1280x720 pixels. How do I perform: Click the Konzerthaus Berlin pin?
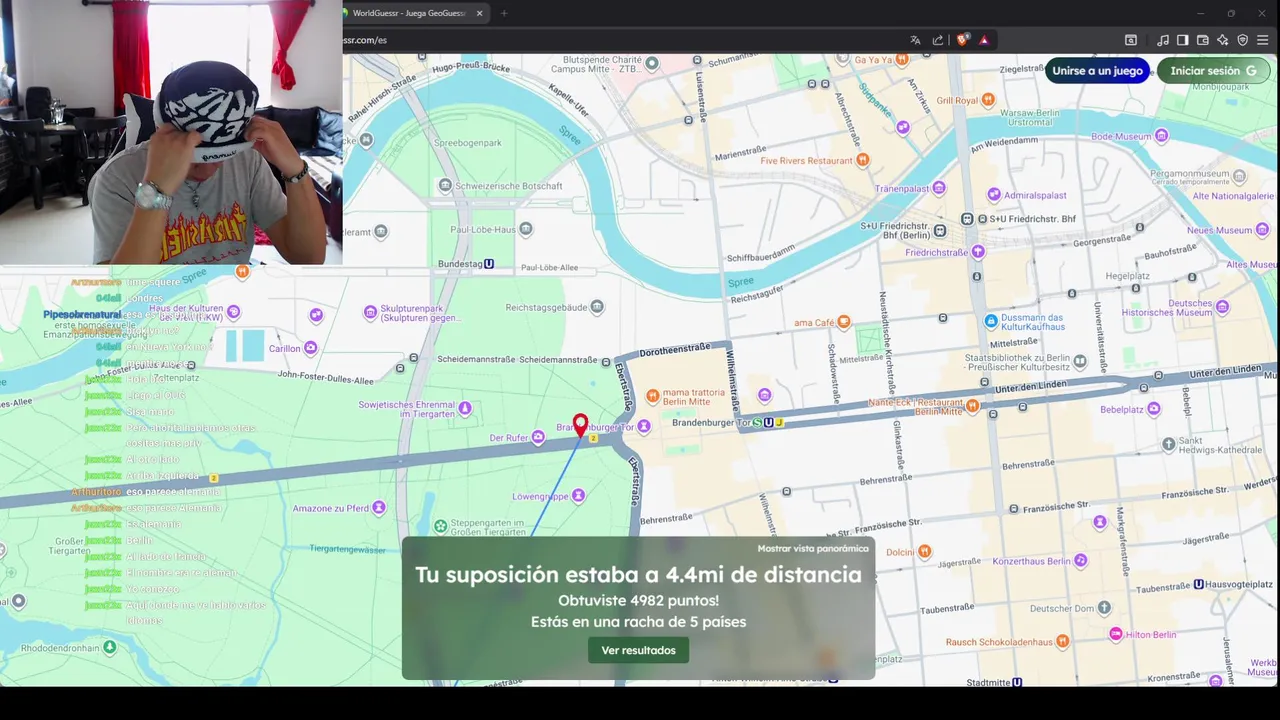coord(1079,562)
